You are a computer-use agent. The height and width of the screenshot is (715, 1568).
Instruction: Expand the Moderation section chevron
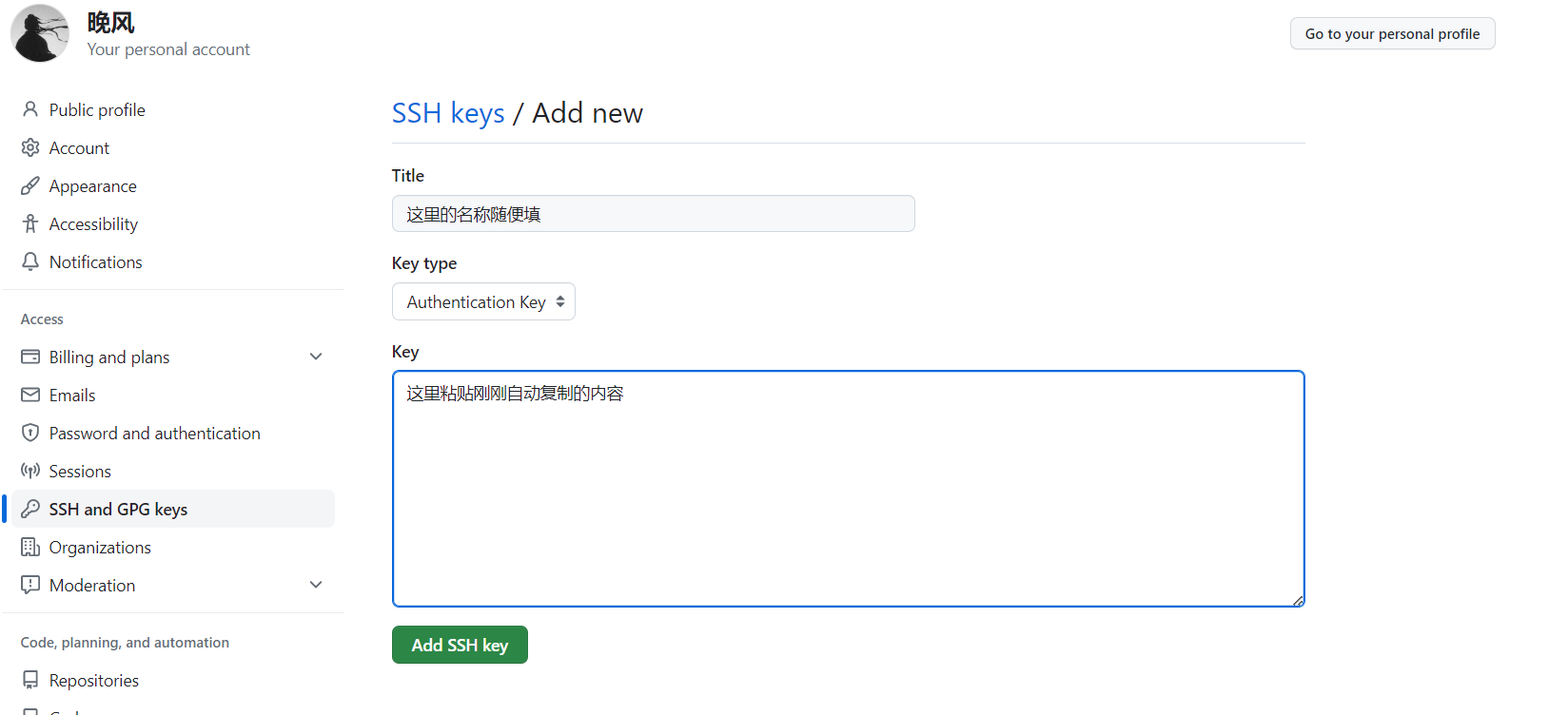click(x=316, y=585)
